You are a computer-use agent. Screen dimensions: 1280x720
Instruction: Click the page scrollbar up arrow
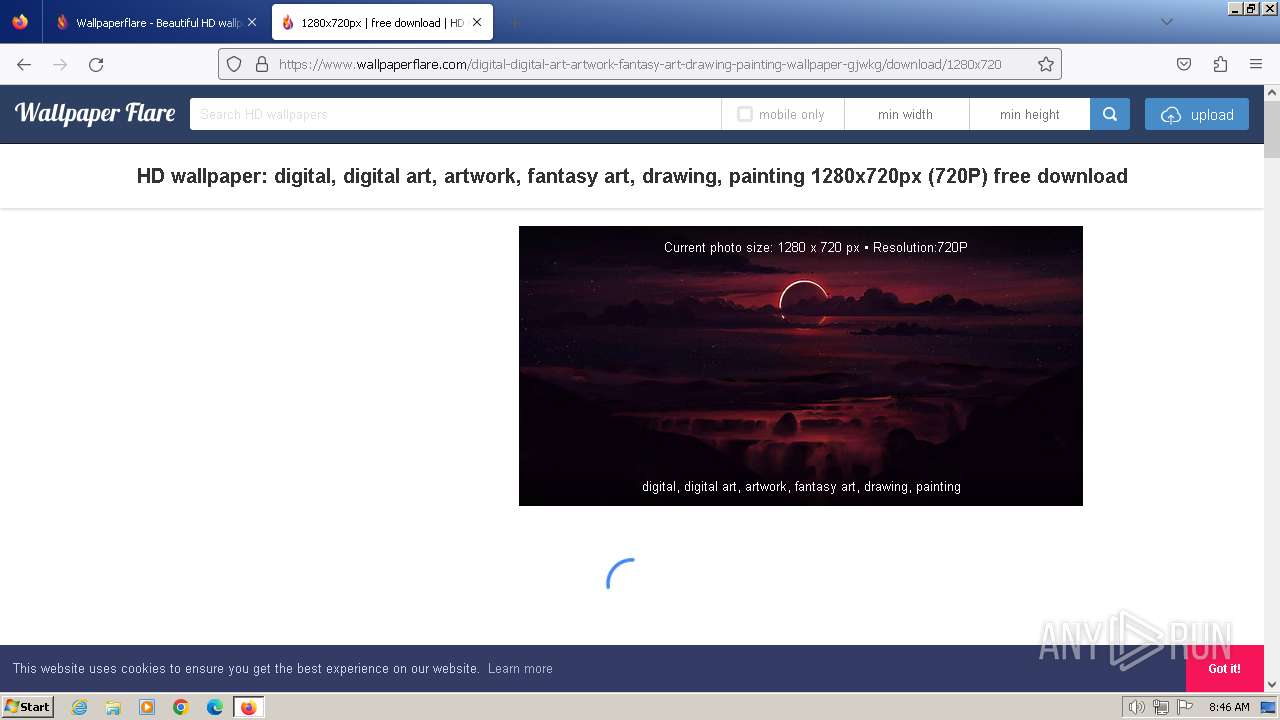click(1272, 93)
